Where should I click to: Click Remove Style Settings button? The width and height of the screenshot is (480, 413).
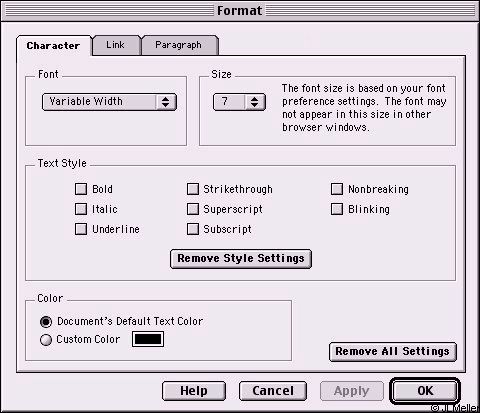[241, 259]
